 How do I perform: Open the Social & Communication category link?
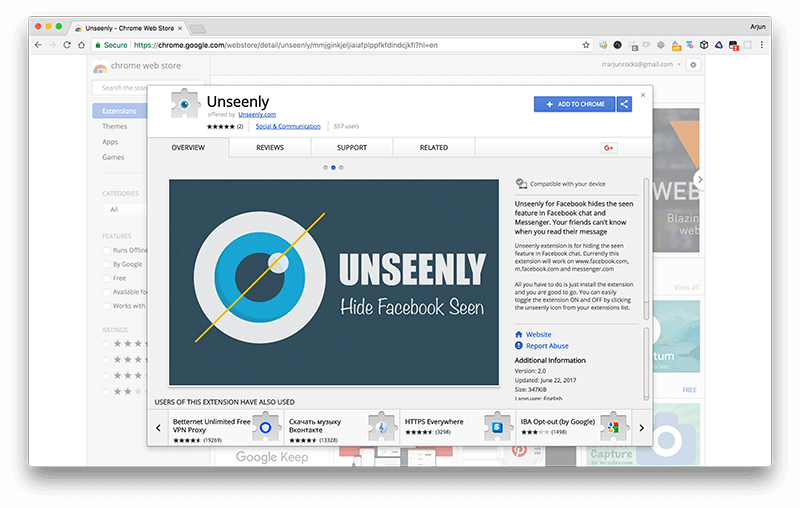288,127
